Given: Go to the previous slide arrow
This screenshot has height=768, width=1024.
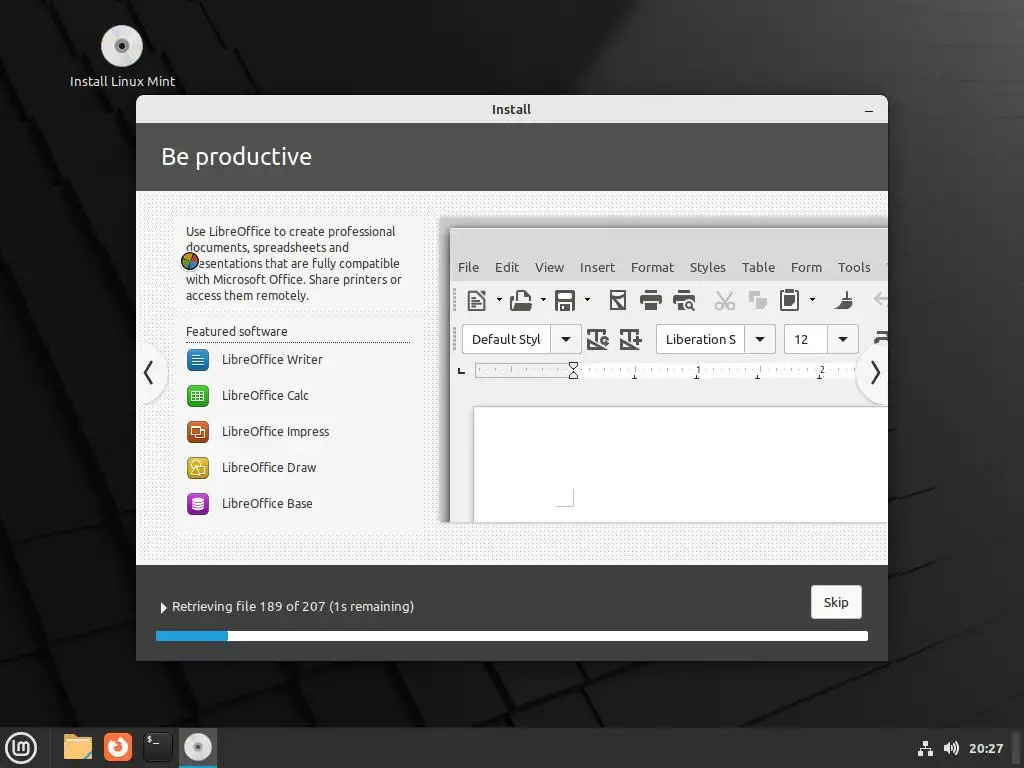Looking at the screenshot, I should pyautogui.click(x=149, y=373).
